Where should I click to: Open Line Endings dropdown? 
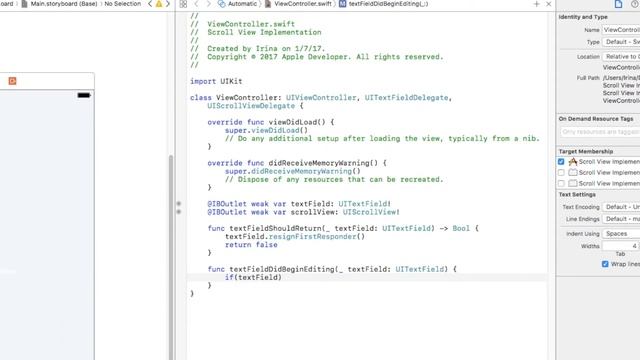pos(621,219)
